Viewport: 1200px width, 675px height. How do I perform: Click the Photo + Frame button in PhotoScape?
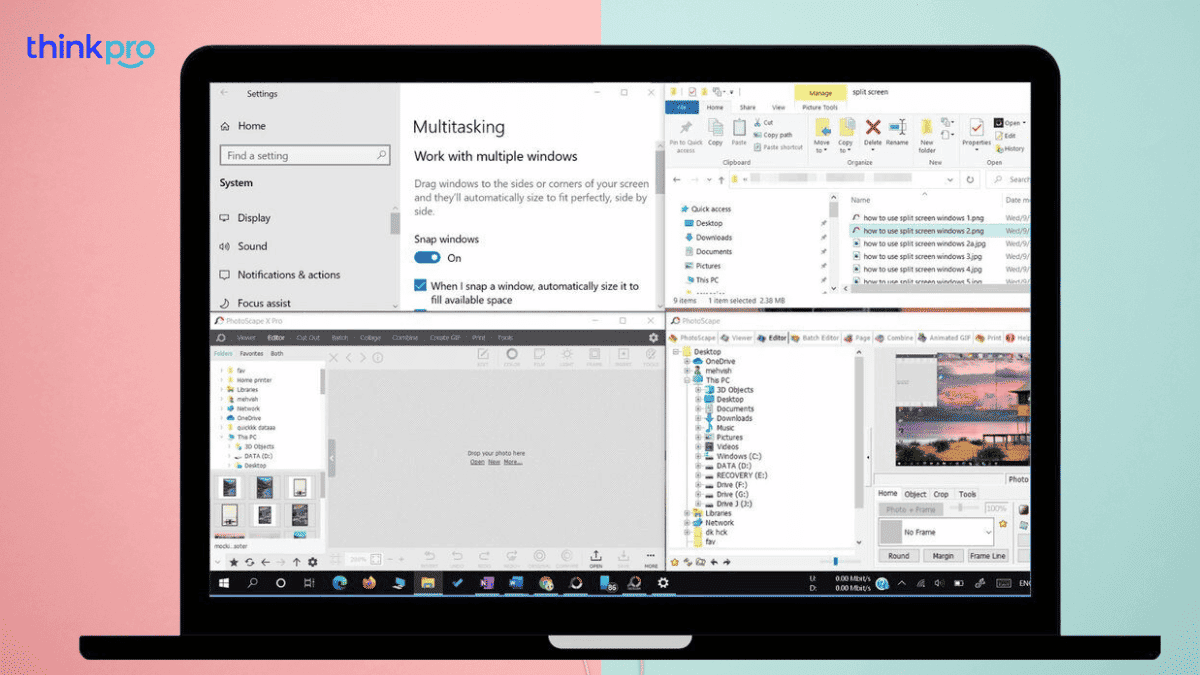tap(910, 509)
